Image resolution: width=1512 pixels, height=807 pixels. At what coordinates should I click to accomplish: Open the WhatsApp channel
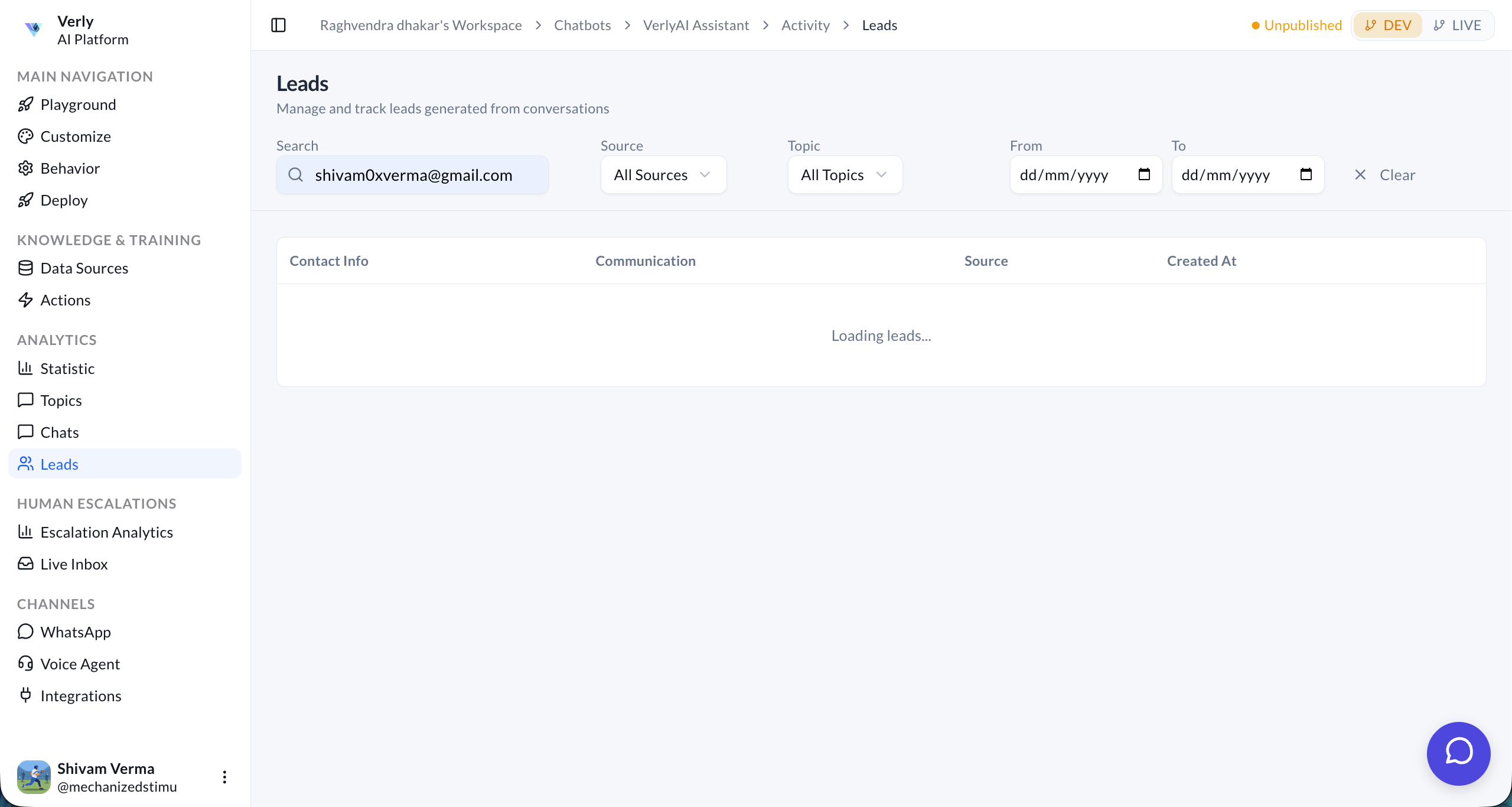coord(76,632)
